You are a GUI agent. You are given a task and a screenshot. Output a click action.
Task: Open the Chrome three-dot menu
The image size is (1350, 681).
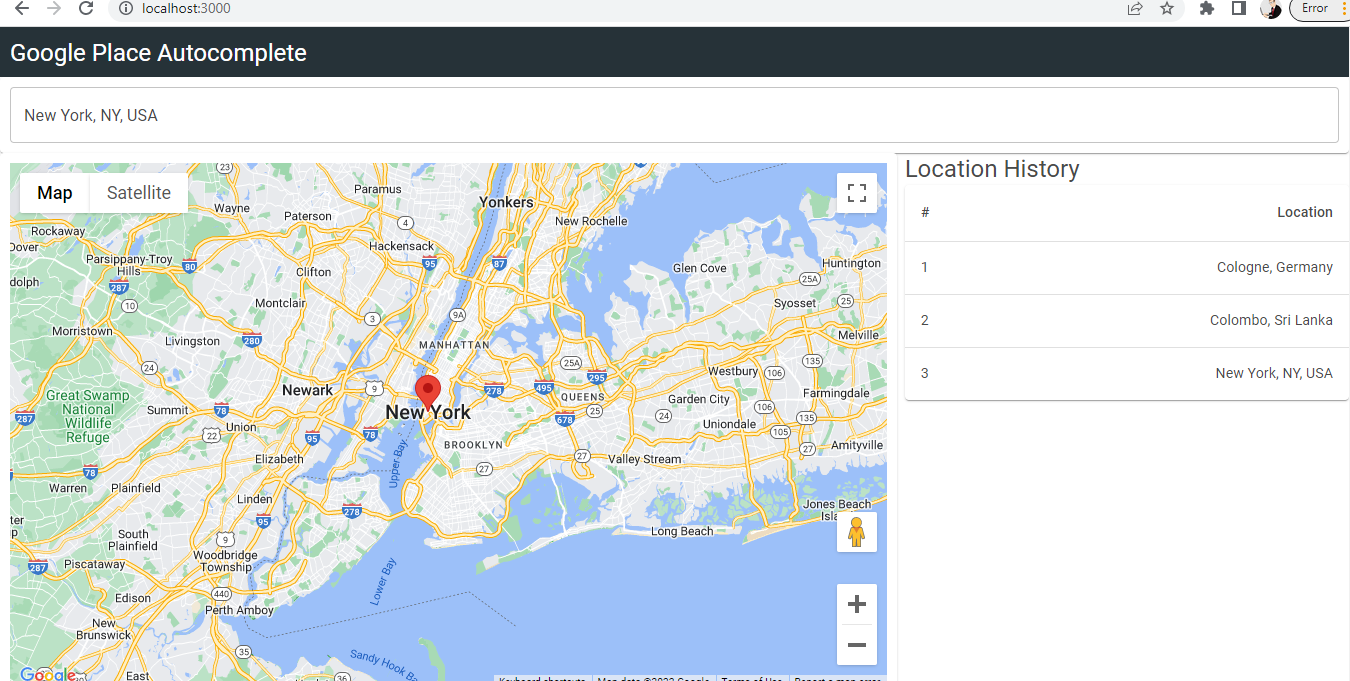tap(1342, 9)
